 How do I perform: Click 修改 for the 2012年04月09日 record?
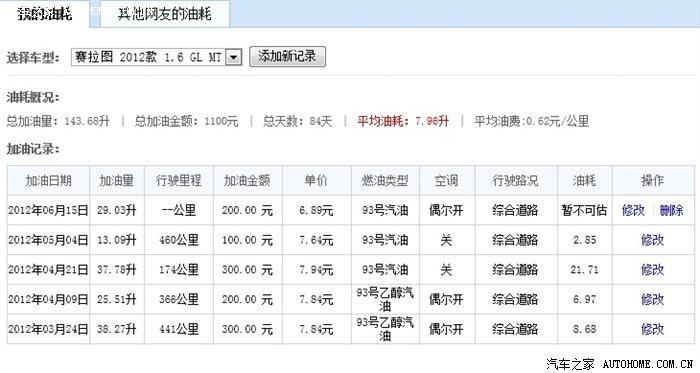pyautogui.click(x=652, y=299)
